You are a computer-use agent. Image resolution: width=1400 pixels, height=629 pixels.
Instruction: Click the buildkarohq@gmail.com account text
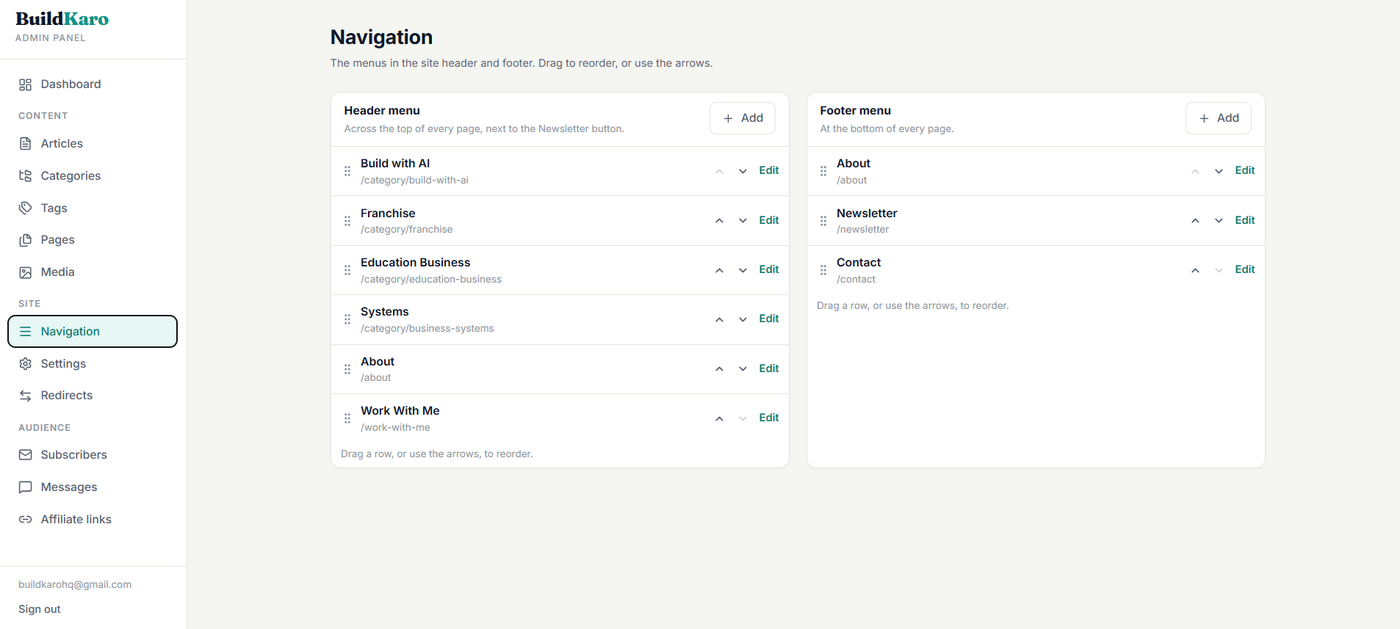tap(75, 585)
